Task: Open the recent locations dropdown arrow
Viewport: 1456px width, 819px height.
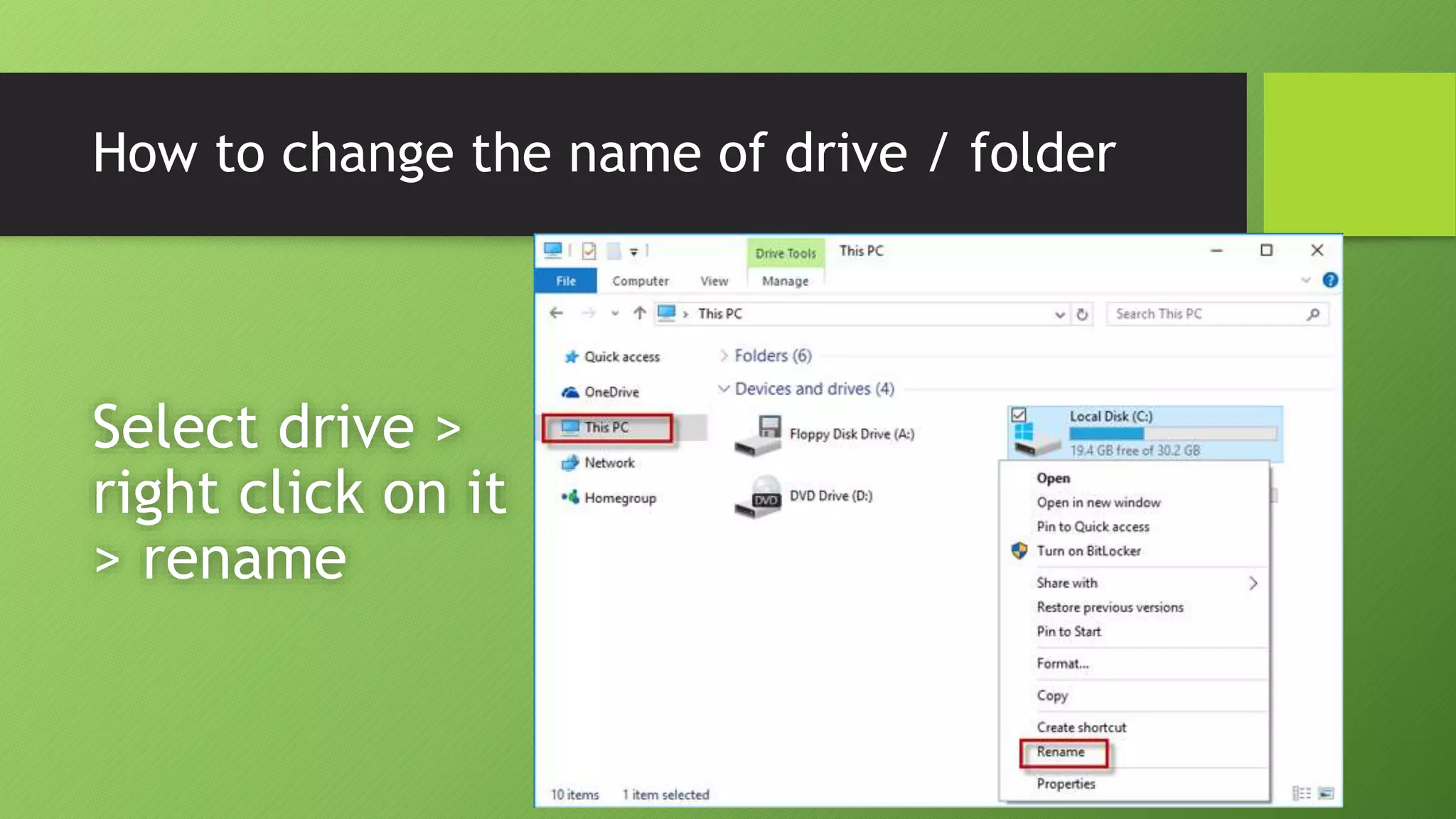Action: 615,314
